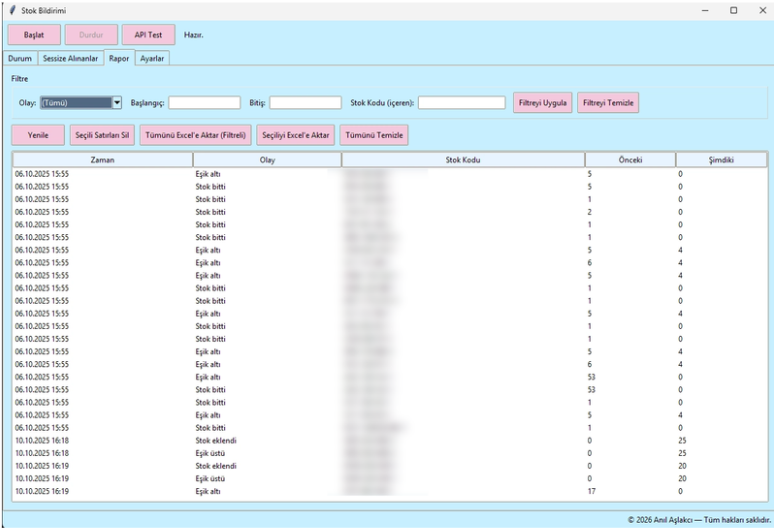Click the Bitiş date input field
Screen dimensions: 774x528
coord(305,103)
